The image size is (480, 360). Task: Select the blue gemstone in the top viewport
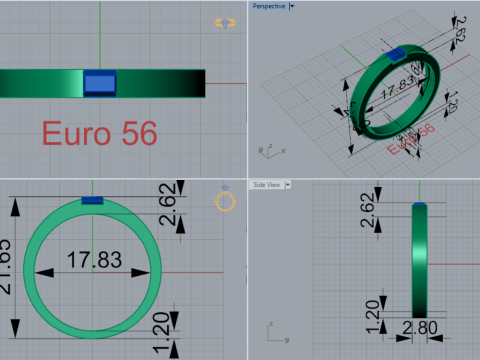[100, 83]
